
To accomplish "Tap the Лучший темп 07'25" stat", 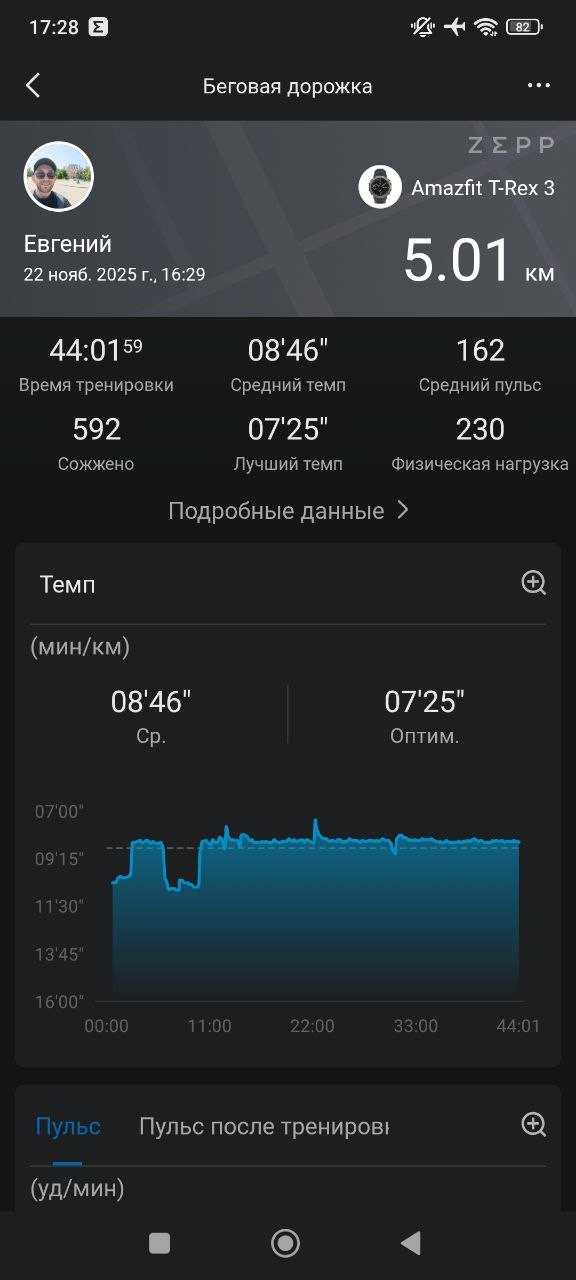I will 288,444.
